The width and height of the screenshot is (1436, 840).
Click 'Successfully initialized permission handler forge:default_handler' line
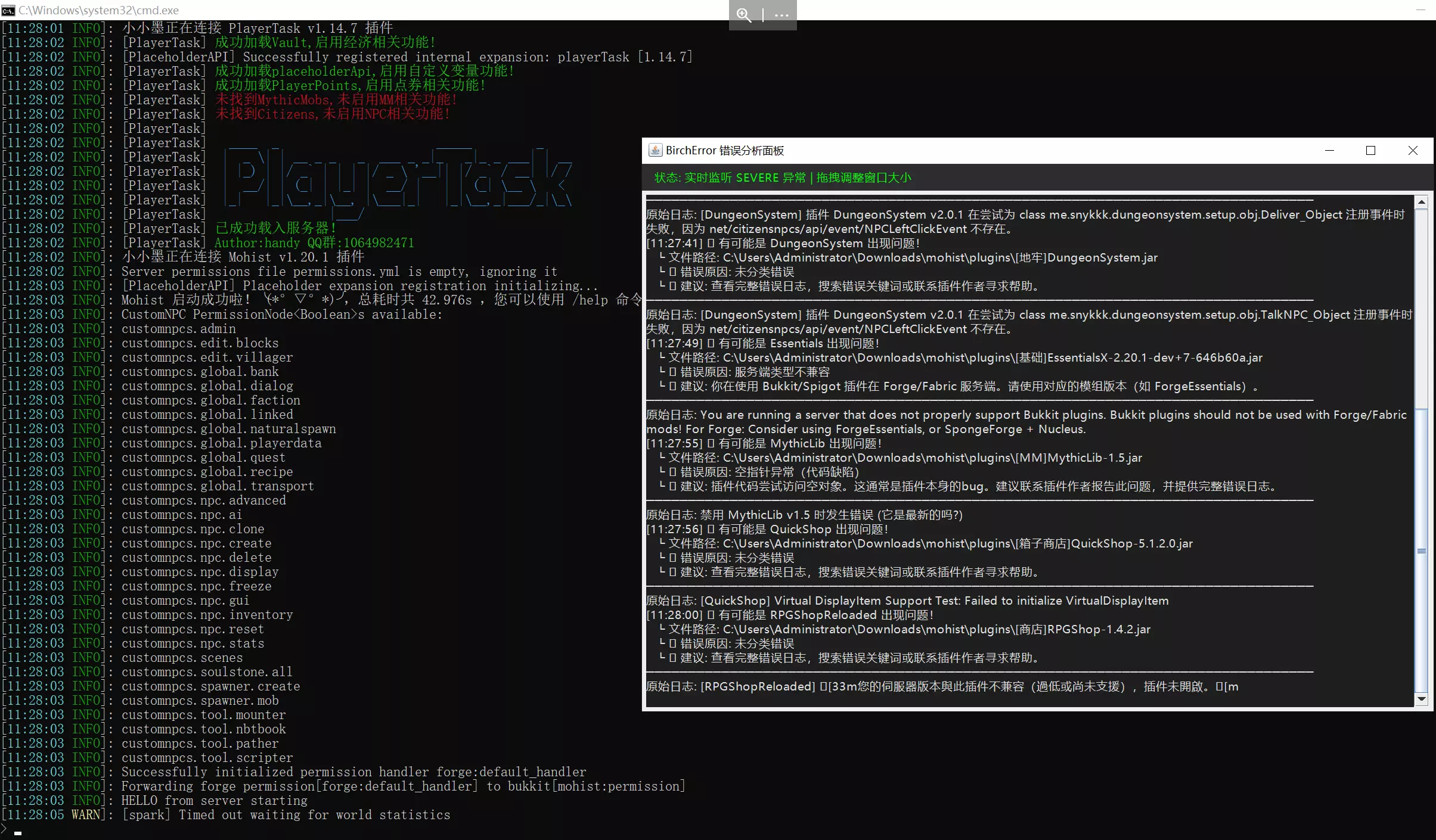click(x=294, y=771)
